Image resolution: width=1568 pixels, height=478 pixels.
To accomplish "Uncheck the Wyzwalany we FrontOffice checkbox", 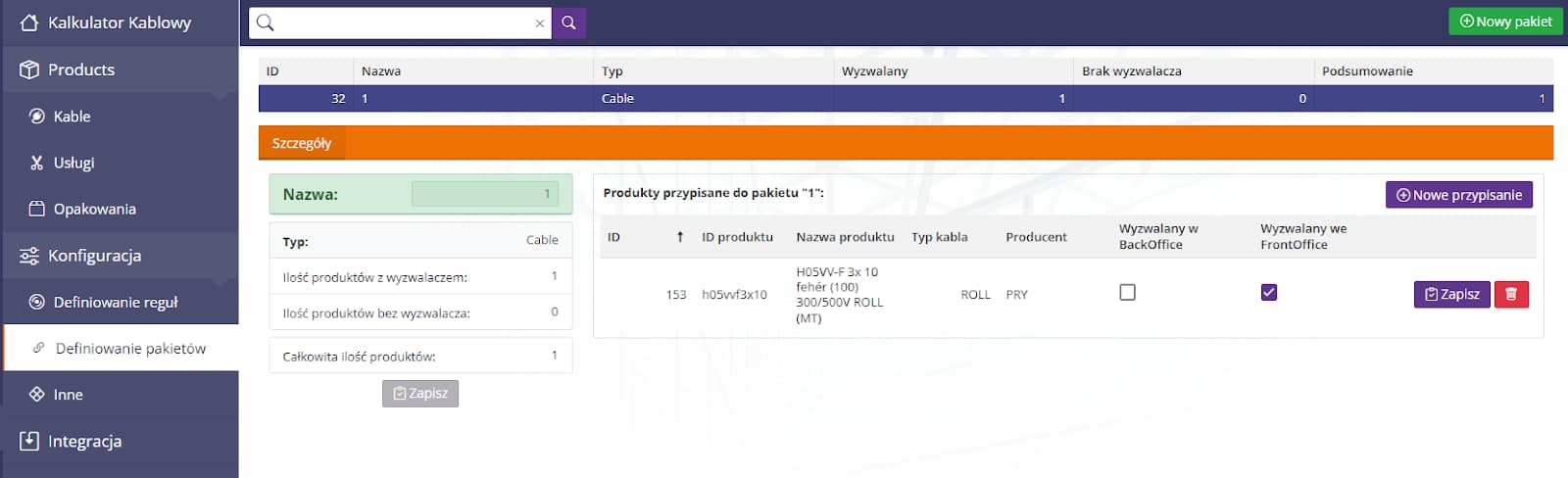I will (x=1268, y=292).
